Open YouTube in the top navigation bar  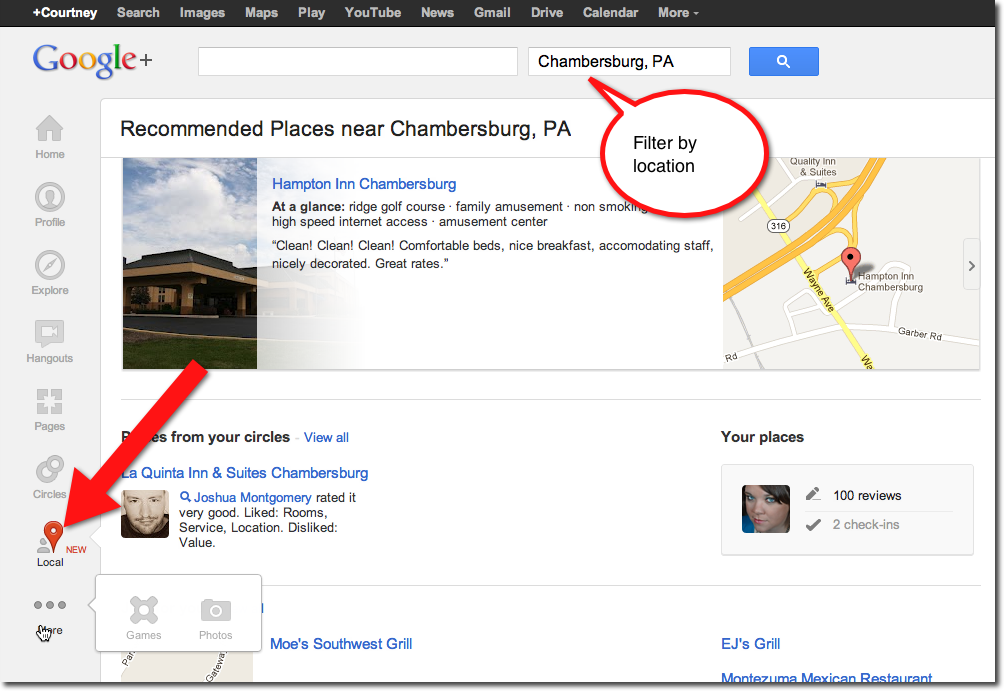coord(372,13)
